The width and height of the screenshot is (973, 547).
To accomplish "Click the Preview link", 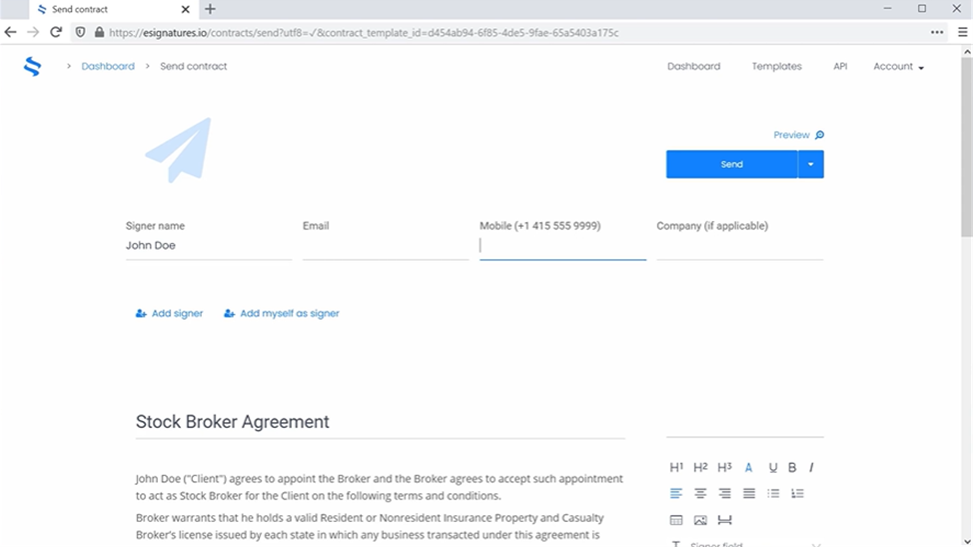I will point(791,135).
